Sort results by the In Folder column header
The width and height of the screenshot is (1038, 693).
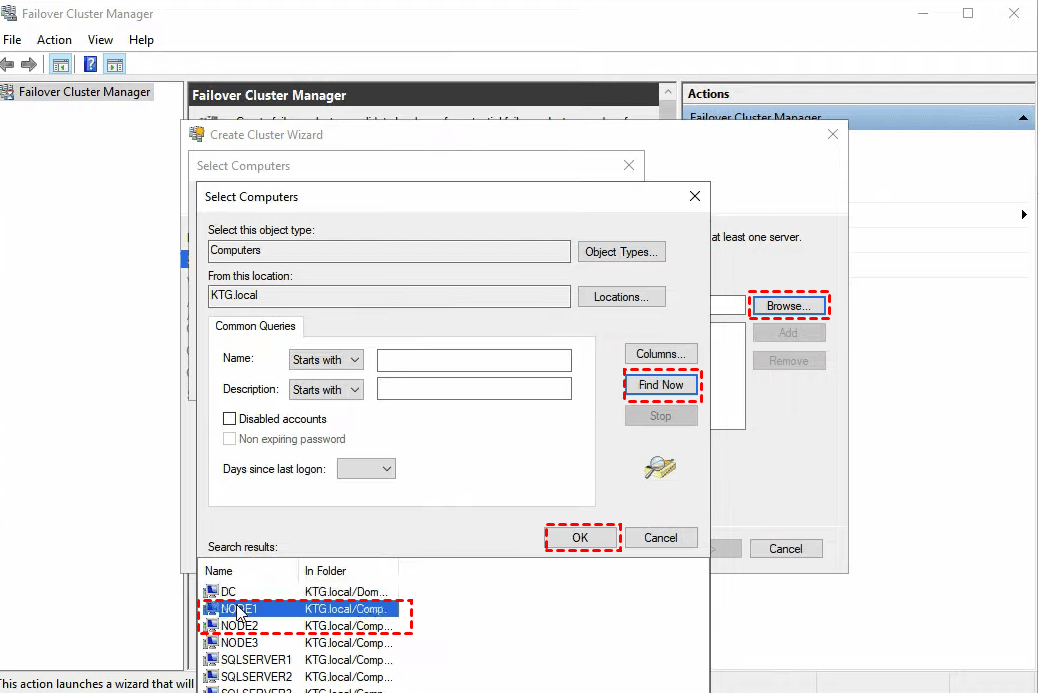348,571
